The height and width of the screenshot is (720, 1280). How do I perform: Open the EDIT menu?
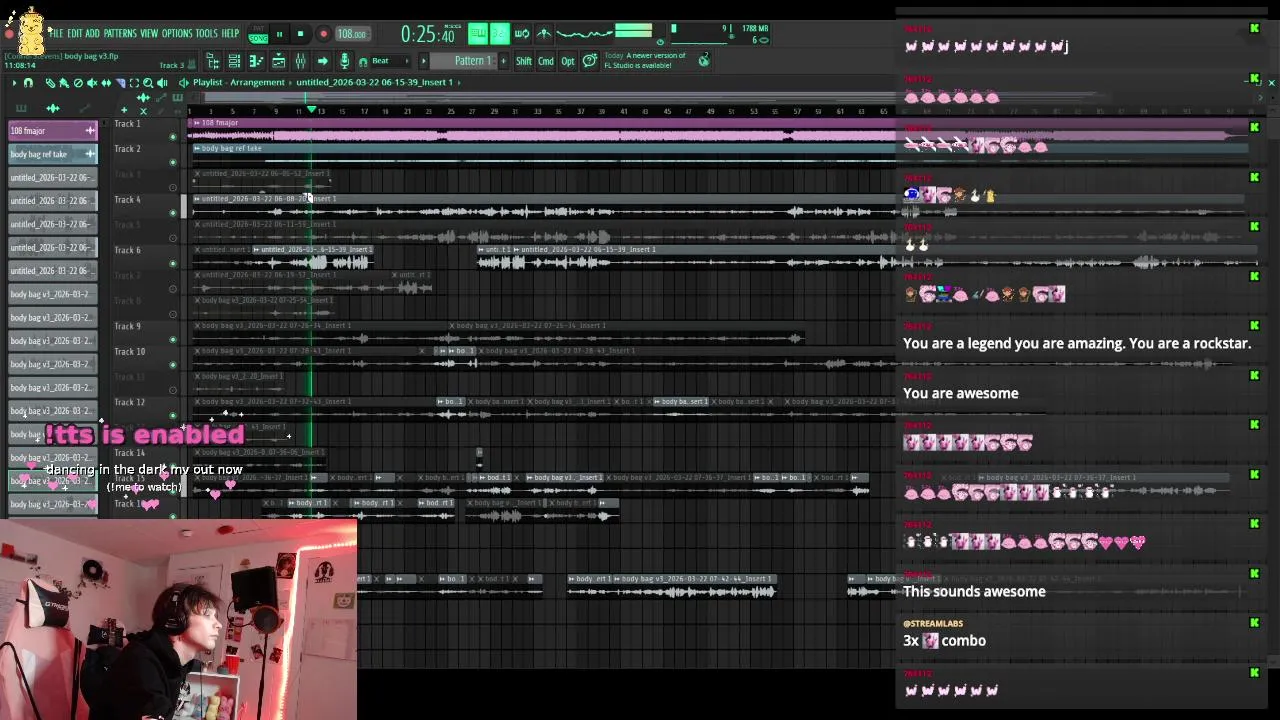pyautogui.click(x=75, y=33)
